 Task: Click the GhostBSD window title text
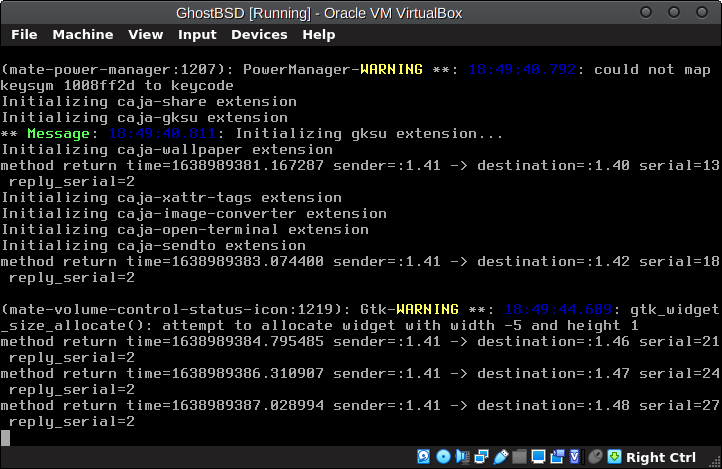pos(319,13)
